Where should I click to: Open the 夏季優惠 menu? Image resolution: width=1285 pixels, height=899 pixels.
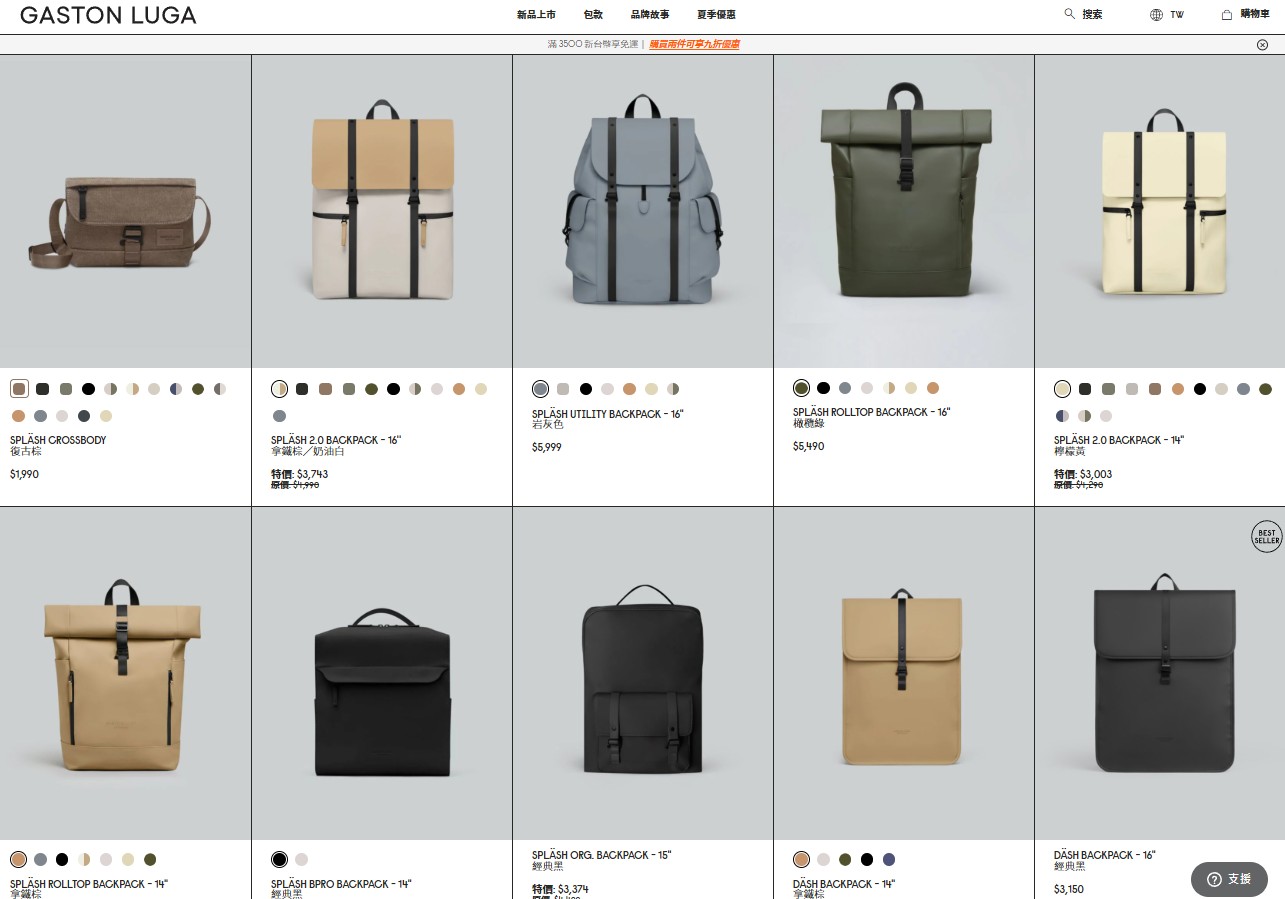click(x=716, y=15)
